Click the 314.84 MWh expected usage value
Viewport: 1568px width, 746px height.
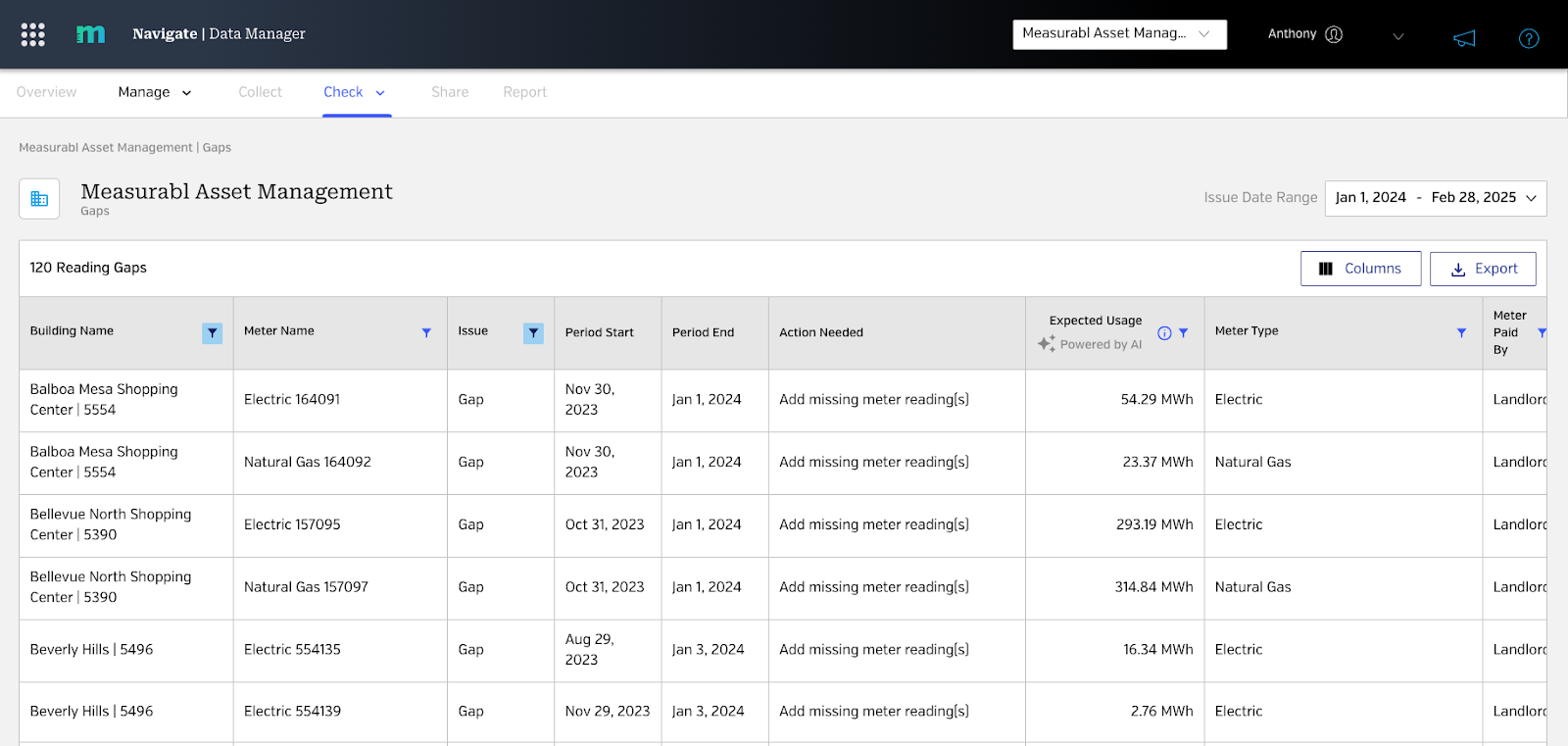pos(1153,588)
